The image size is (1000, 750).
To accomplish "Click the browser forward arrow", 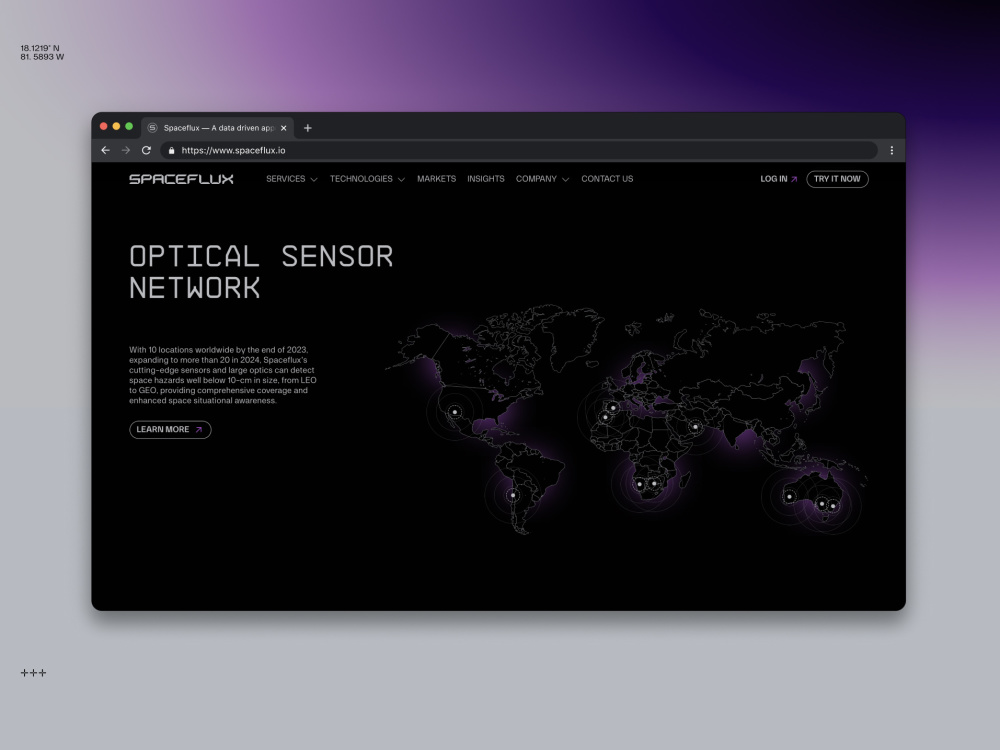I will tap(126, 151).
